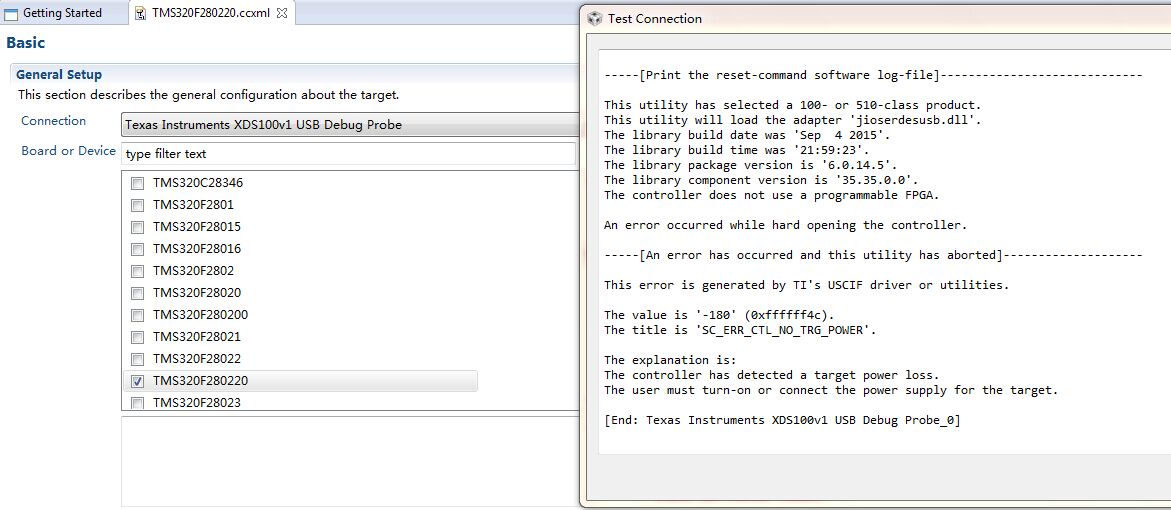Click the 'jioserdesusb.dll' adapter line

click(x=793, y=120)
